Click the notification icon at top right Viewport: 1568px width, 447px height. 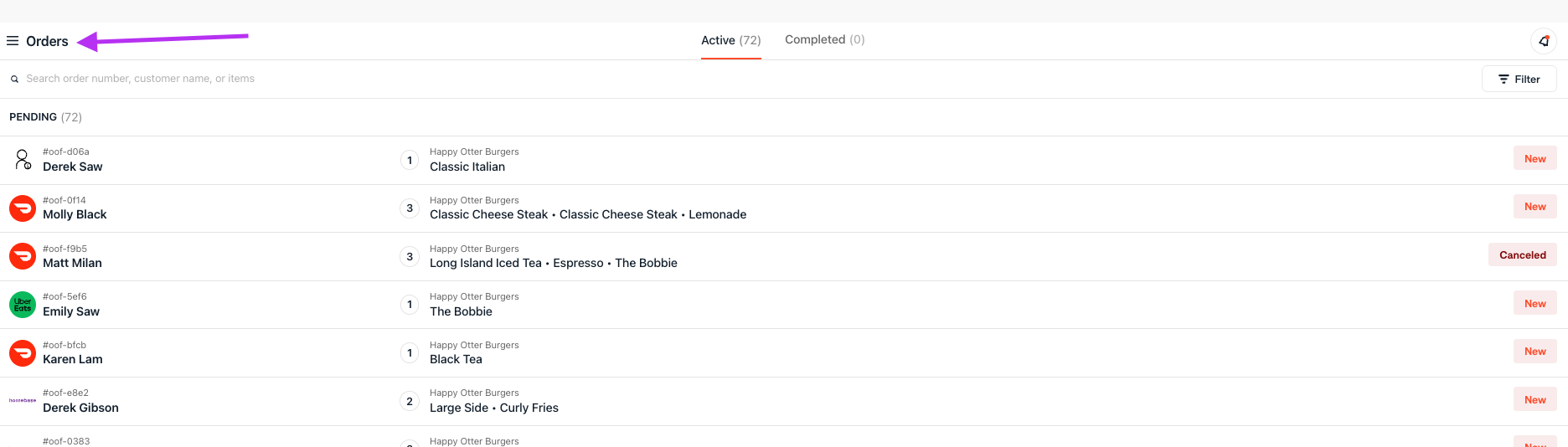tap(1543, 41)
